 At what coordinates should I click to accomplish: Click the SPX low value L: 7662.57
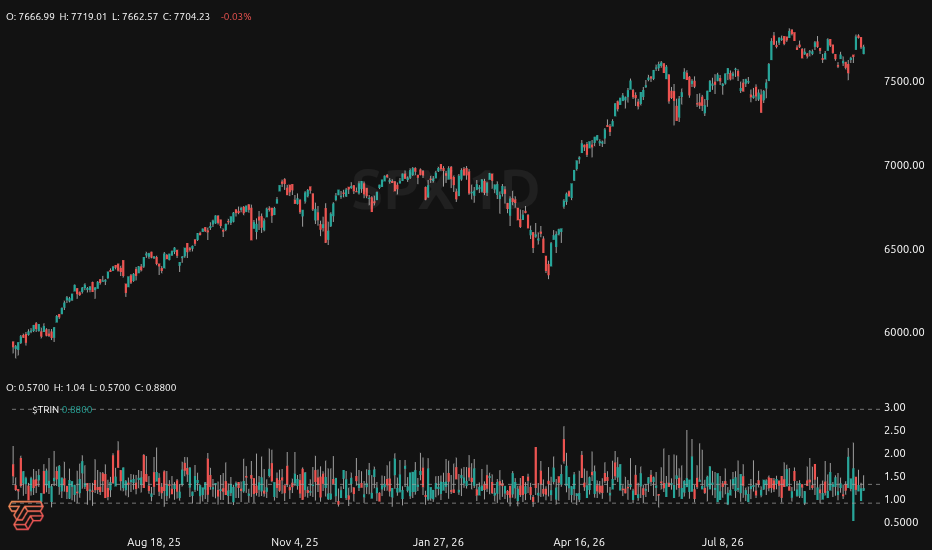pos(135,17)
